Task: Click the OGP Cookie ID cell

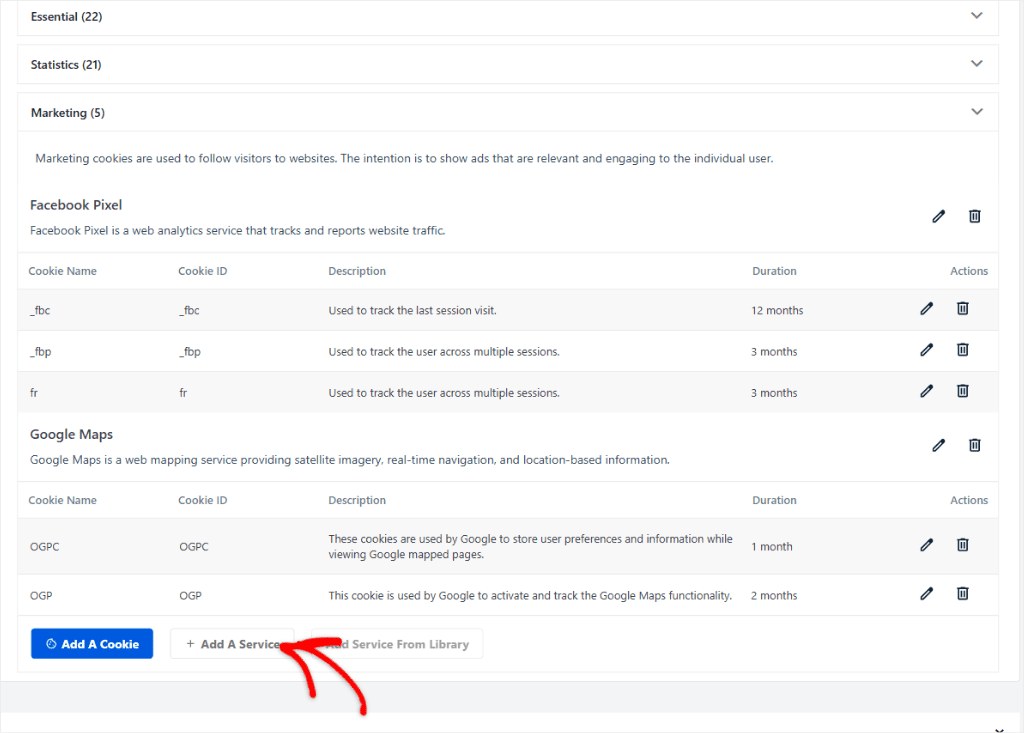Action: pyautogui.click(x=191, y=596)
